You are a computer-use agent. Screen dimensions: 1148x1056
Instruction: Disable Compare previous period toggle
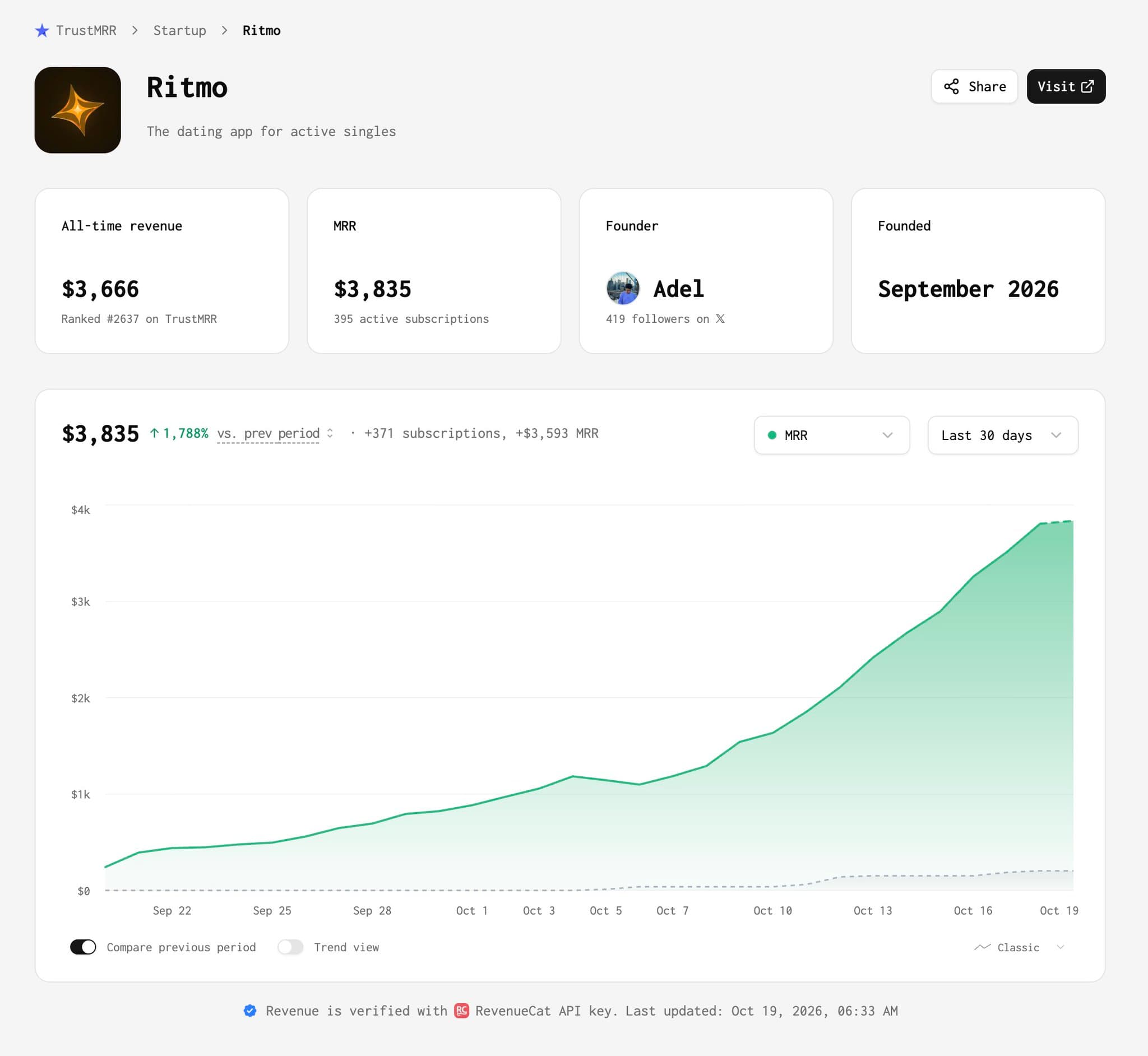click(83, 947)
